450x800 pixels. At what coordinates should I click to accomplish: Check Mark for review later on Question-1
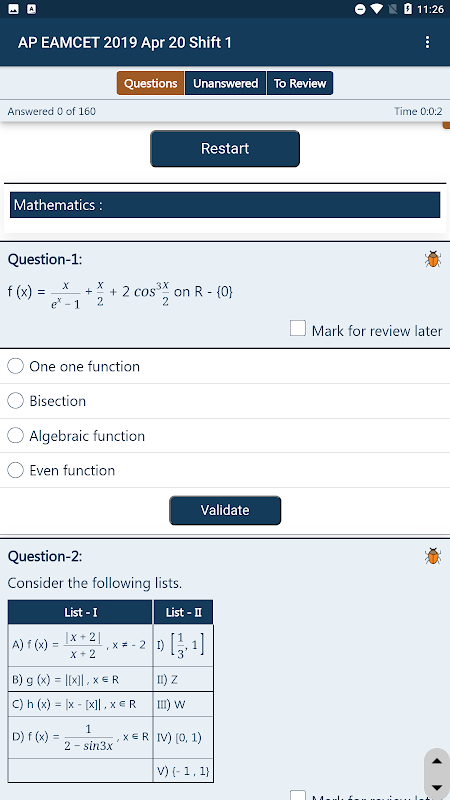(x=298, y=328)
